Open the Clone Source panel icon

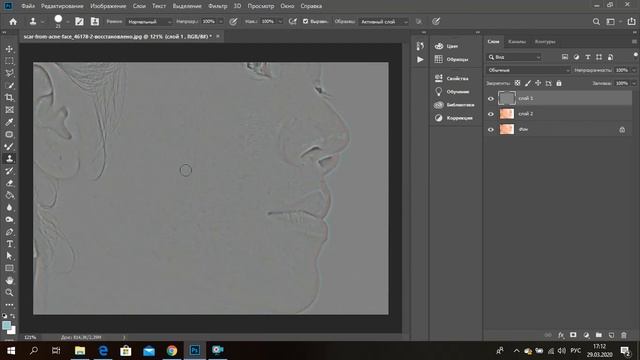(95, 22)
